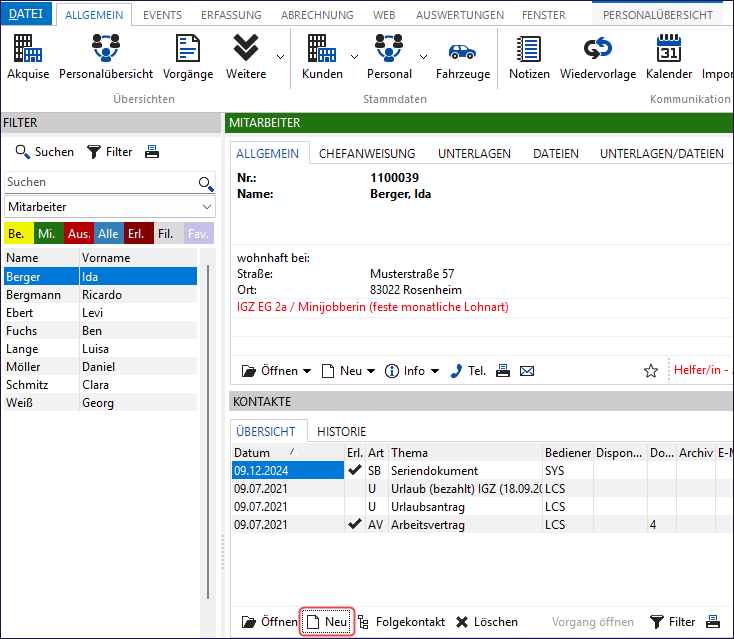Mark employee as favorite with star
The width and height of the screenshot is (734, 639).
(651, 371)
